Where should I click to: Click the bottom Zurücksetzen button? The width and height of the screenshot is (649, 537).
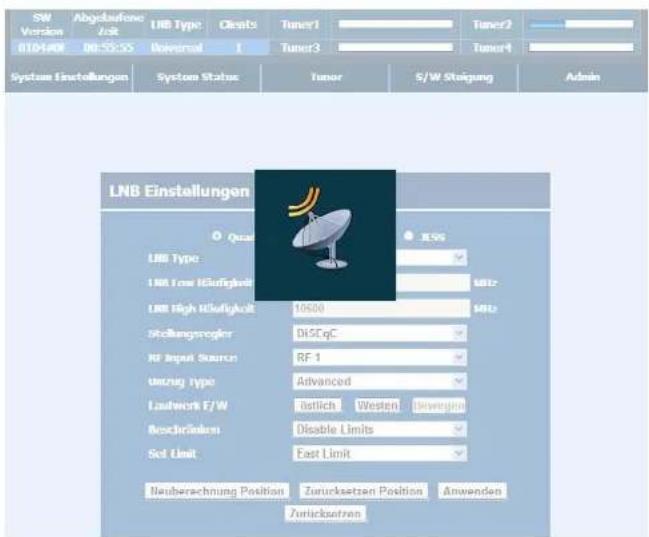coord(325,513)
